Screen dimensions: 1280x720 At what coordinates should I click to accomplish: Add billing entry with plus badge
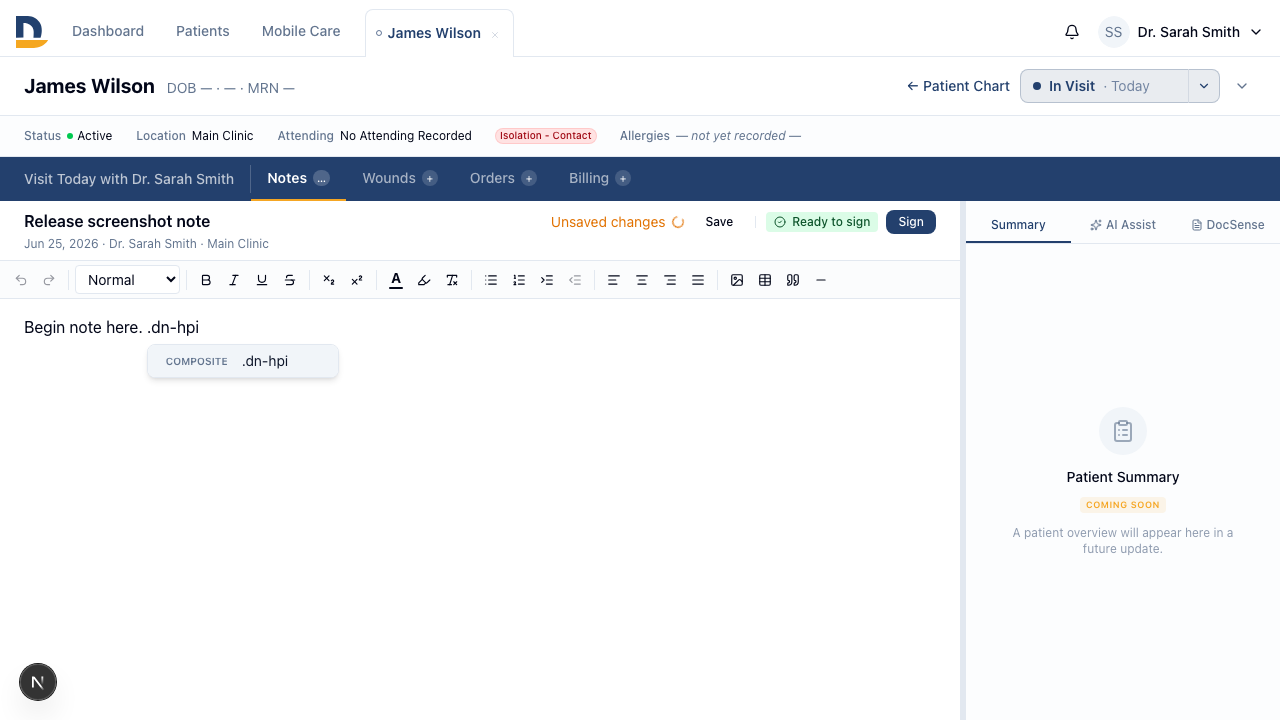(623, 178)
